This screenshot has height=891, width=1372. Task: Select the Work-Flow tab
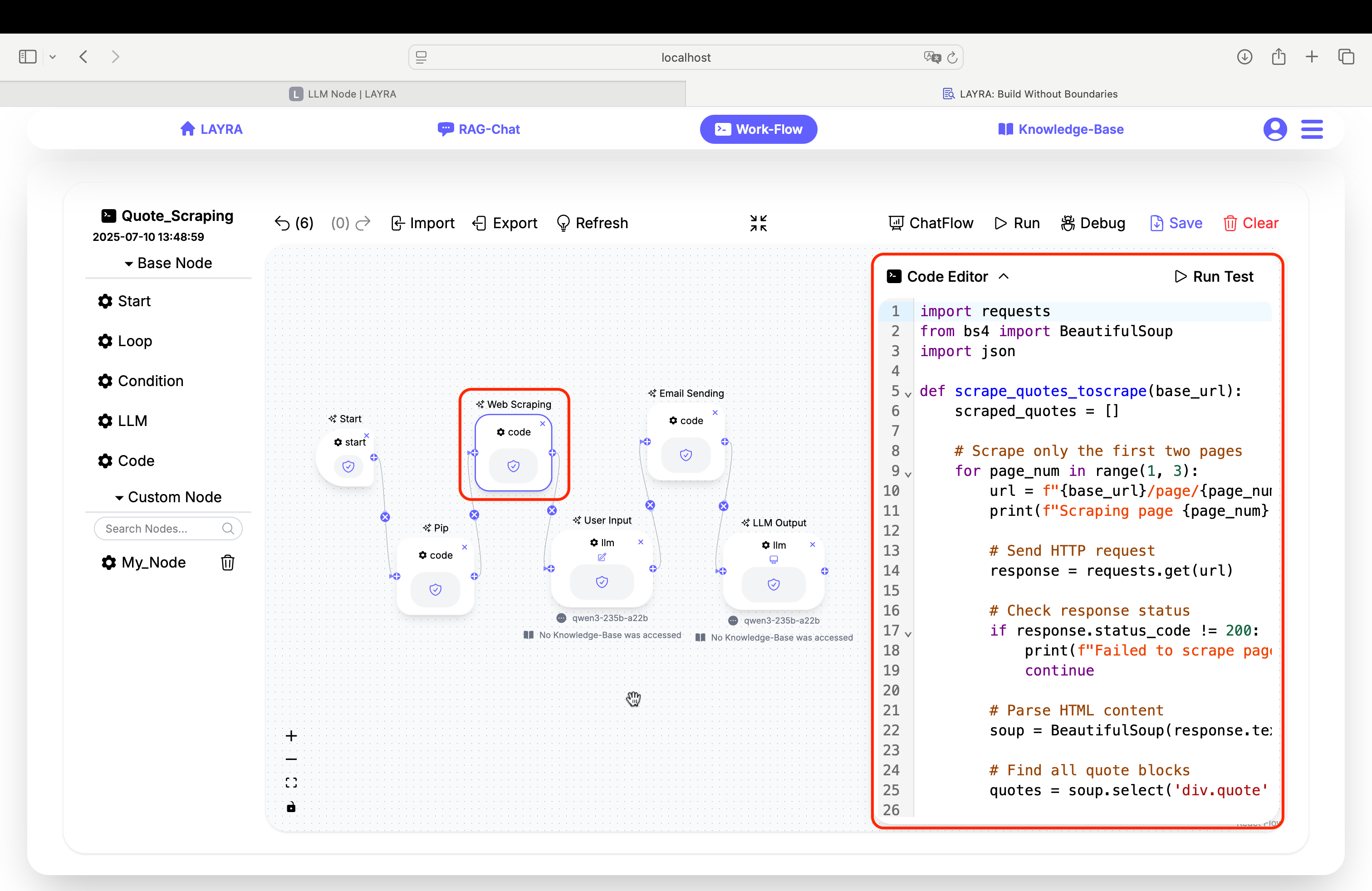tap(759, 129)
